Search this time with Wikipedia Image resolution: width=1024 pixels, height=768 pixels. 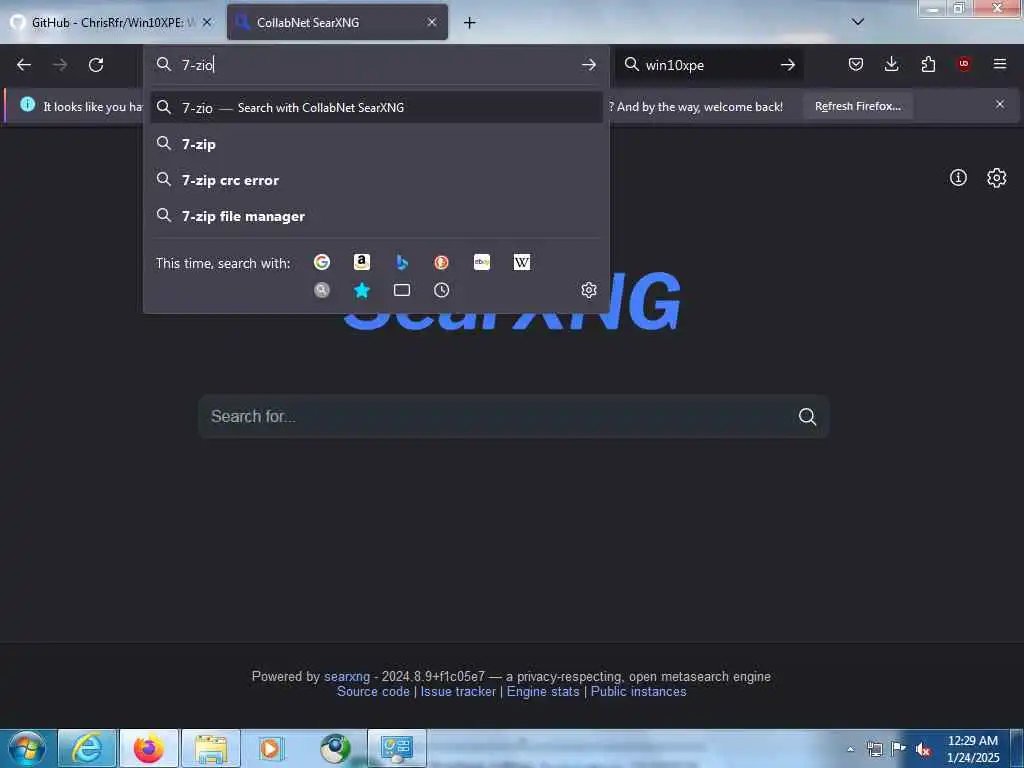coord(522,262)
